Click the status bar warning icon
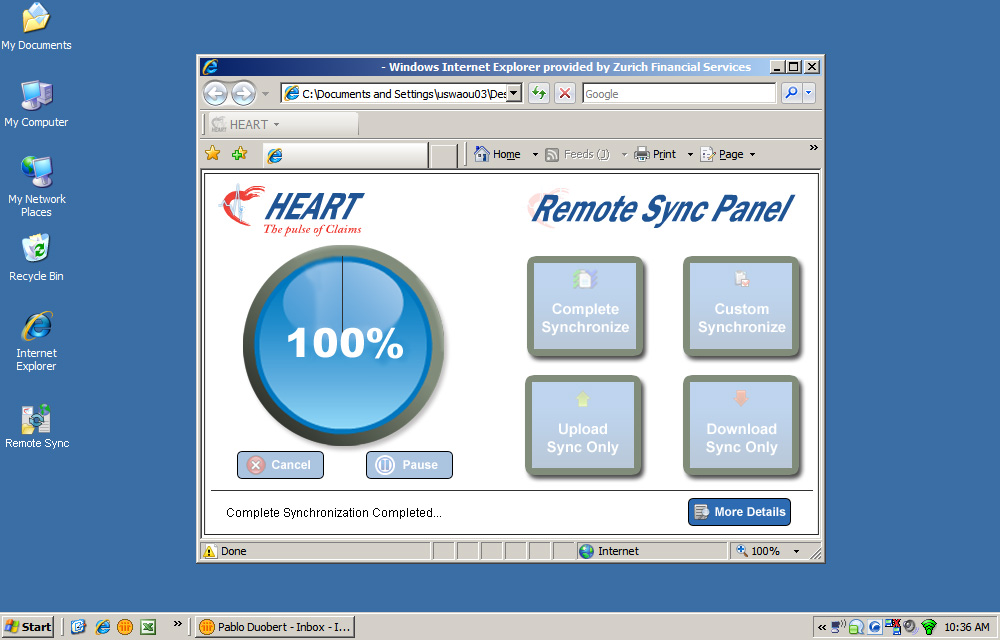This screenshot has height=641, width=1000. [210, 551]
